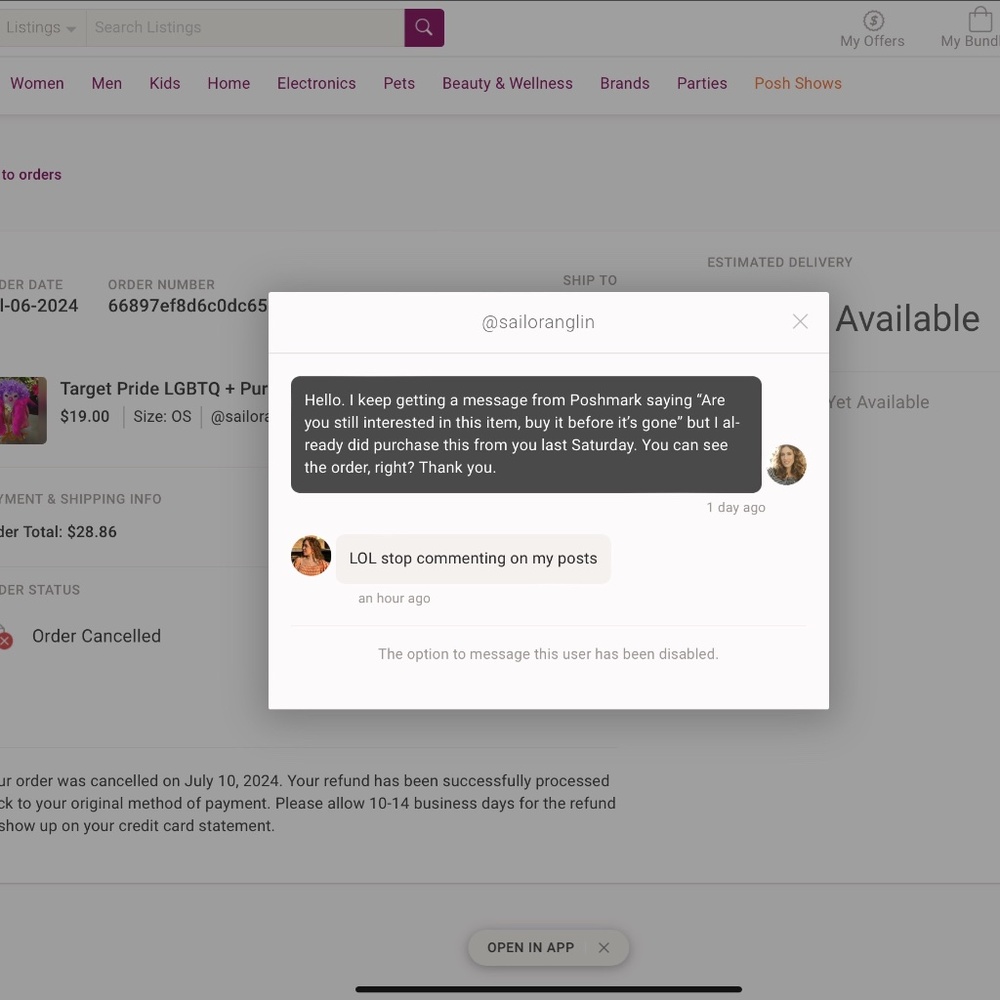
Task: Open the Electronics category menu
Action: coord(316,84)
